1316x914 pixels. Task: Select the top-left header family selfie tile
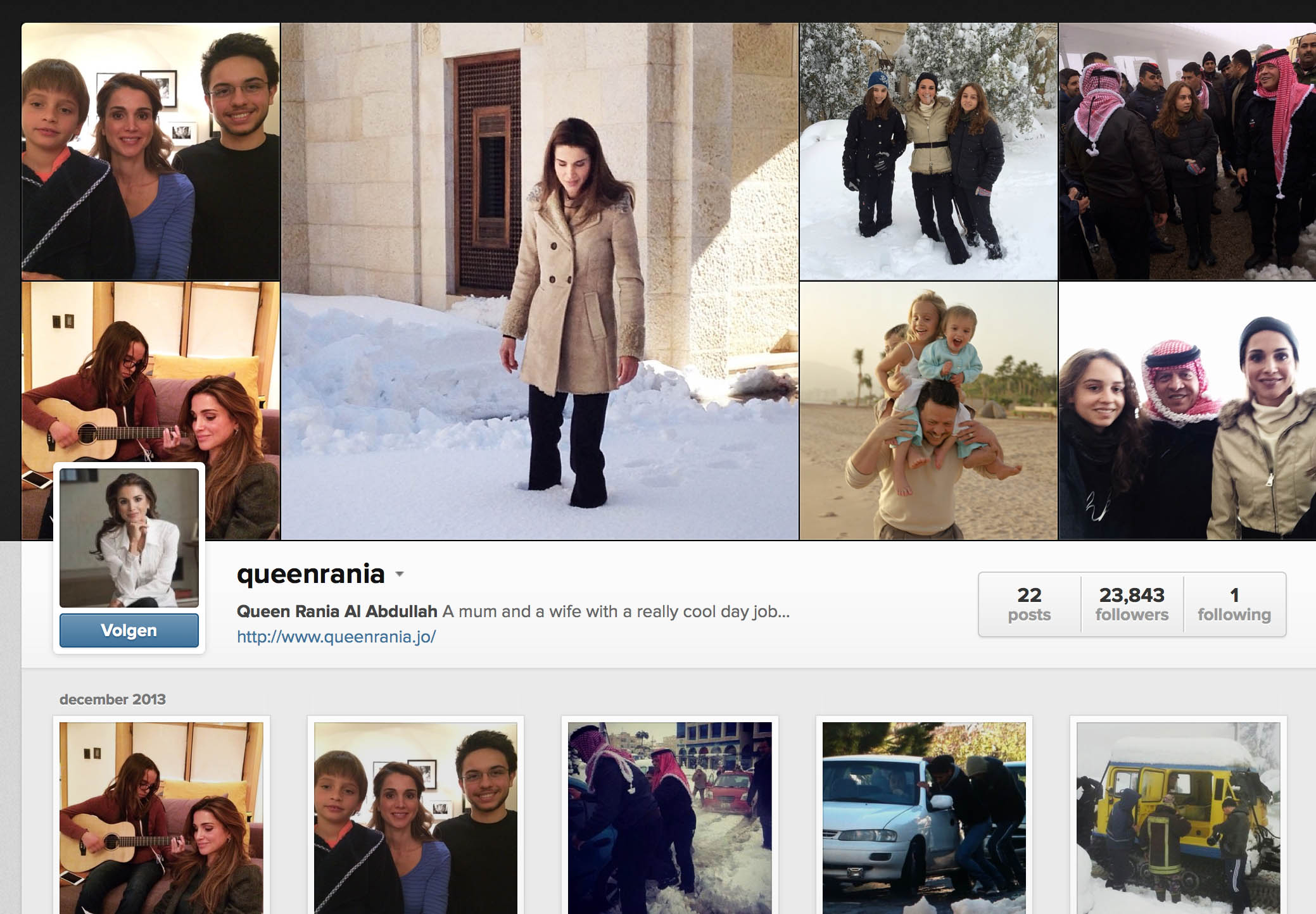point(151,151)
